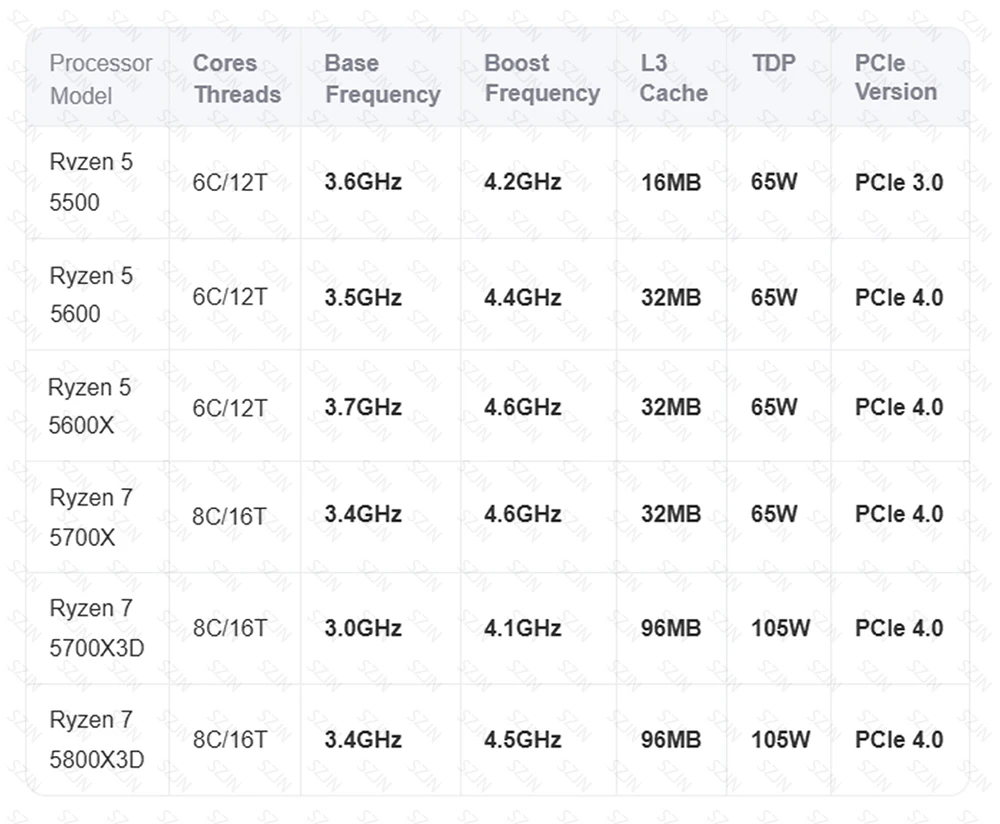Click the 3.7GHz base frequency cell

(363, 407)
